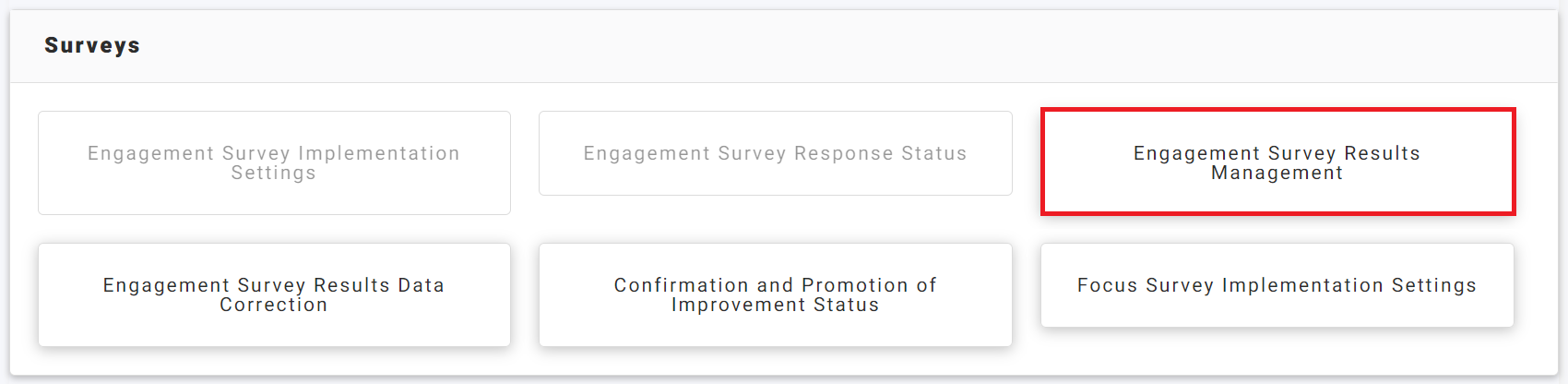
Task: Pick the Focus Survey card
Action: pyautogui.click(x=1277, y=285)
